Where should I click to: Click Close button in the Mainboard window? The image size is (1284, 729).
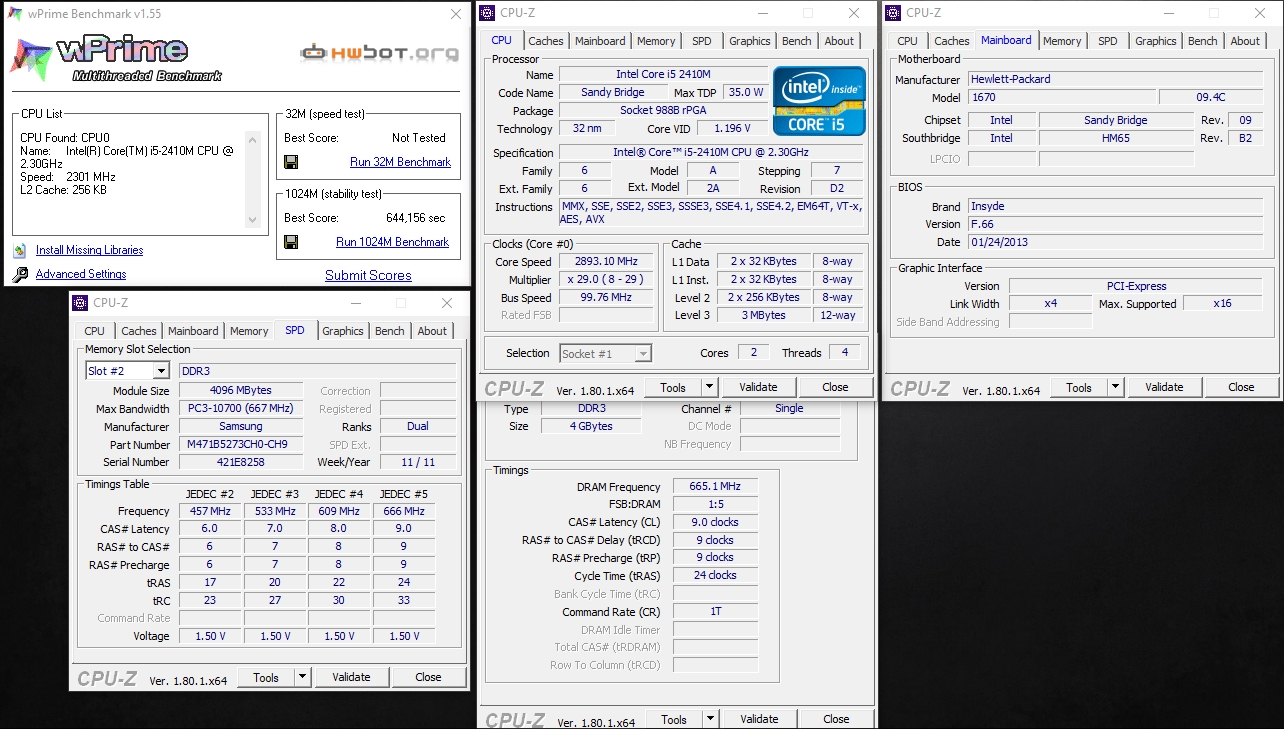click(x=1241, y=387)
